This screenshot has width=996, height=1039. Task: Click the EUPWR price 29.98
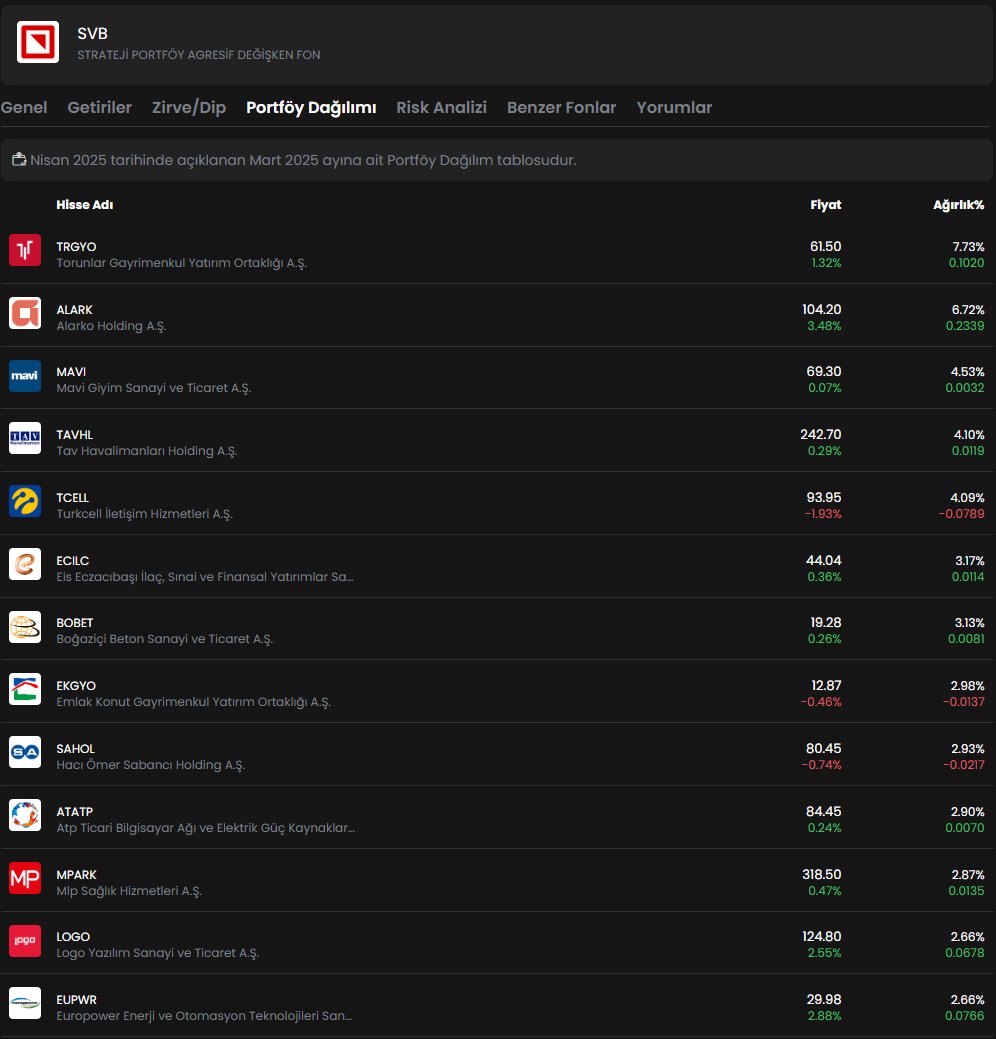(x=824, y=1000)
